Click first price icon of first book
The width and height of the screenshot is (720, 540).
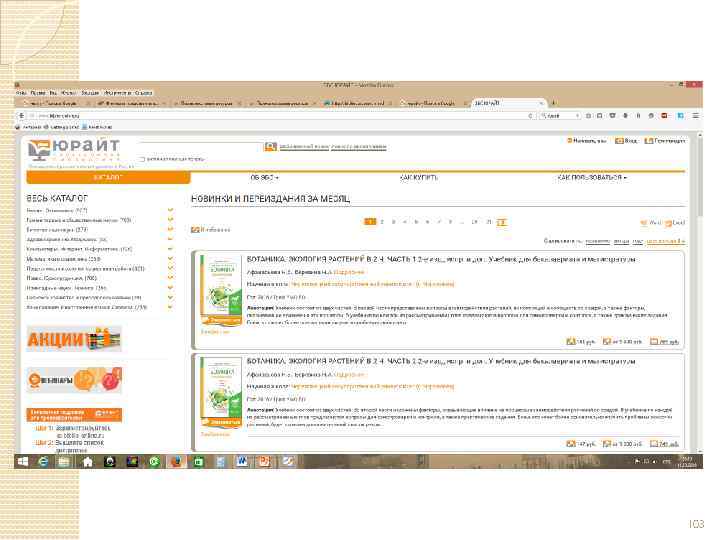pyautogui.click(x=571, y=341)
